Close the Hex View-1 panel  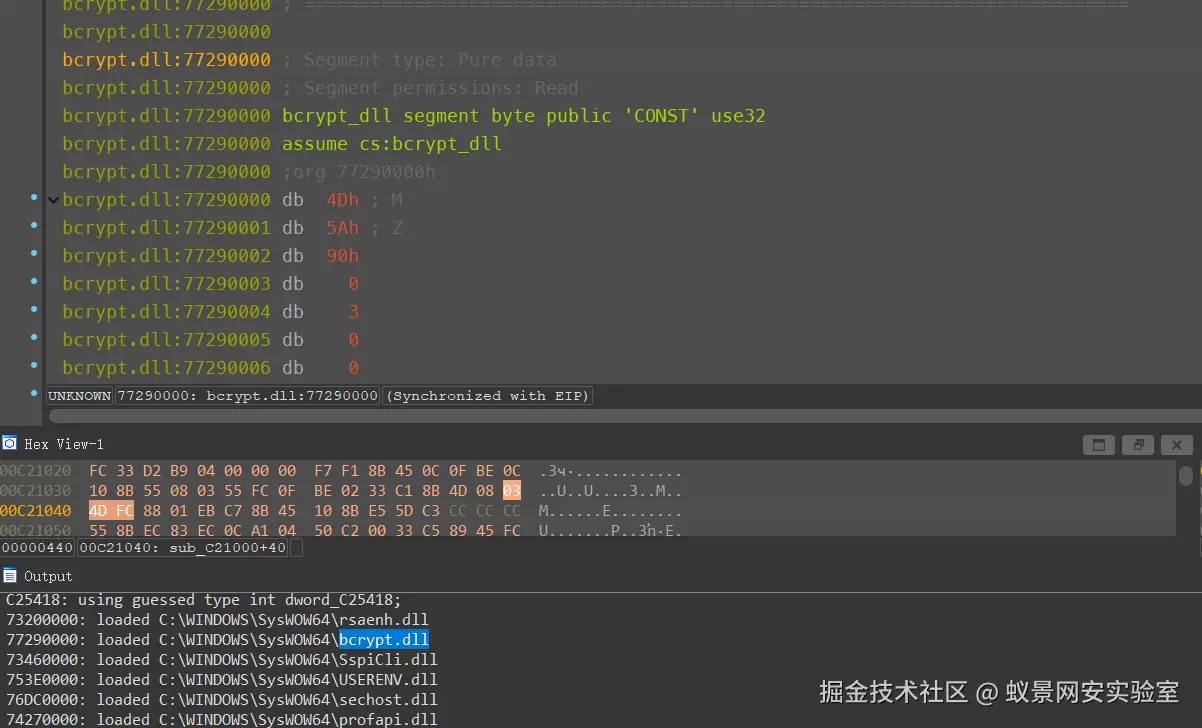point(1177,445)
